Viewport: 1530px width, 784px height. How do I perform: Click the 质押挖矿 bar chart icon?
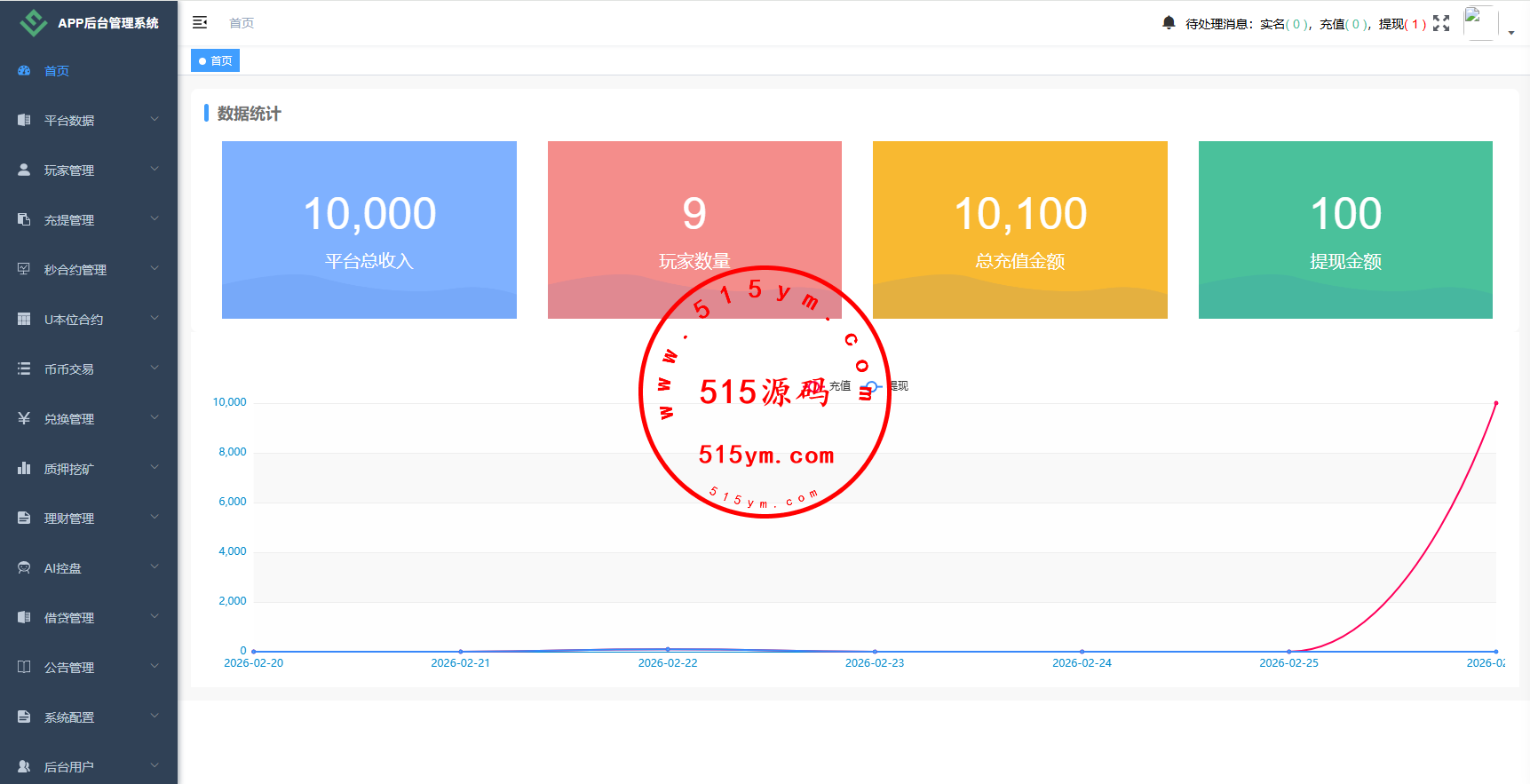24,468
